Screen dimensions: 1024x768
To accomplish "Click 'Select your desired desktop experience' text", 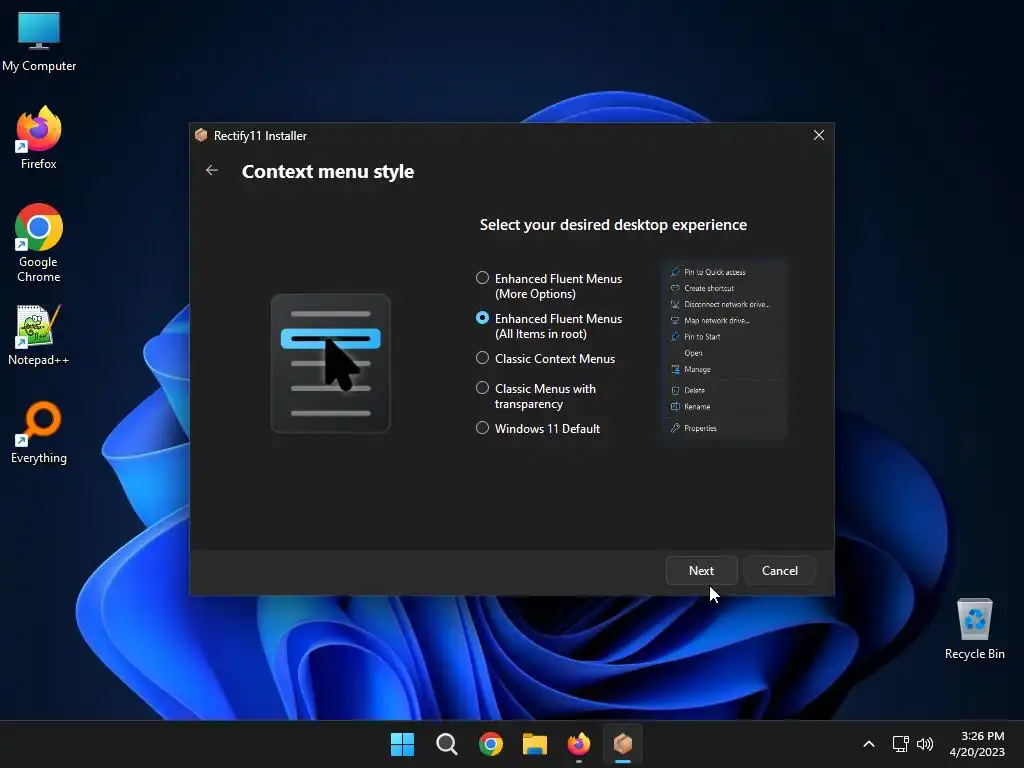I will 613,225.
